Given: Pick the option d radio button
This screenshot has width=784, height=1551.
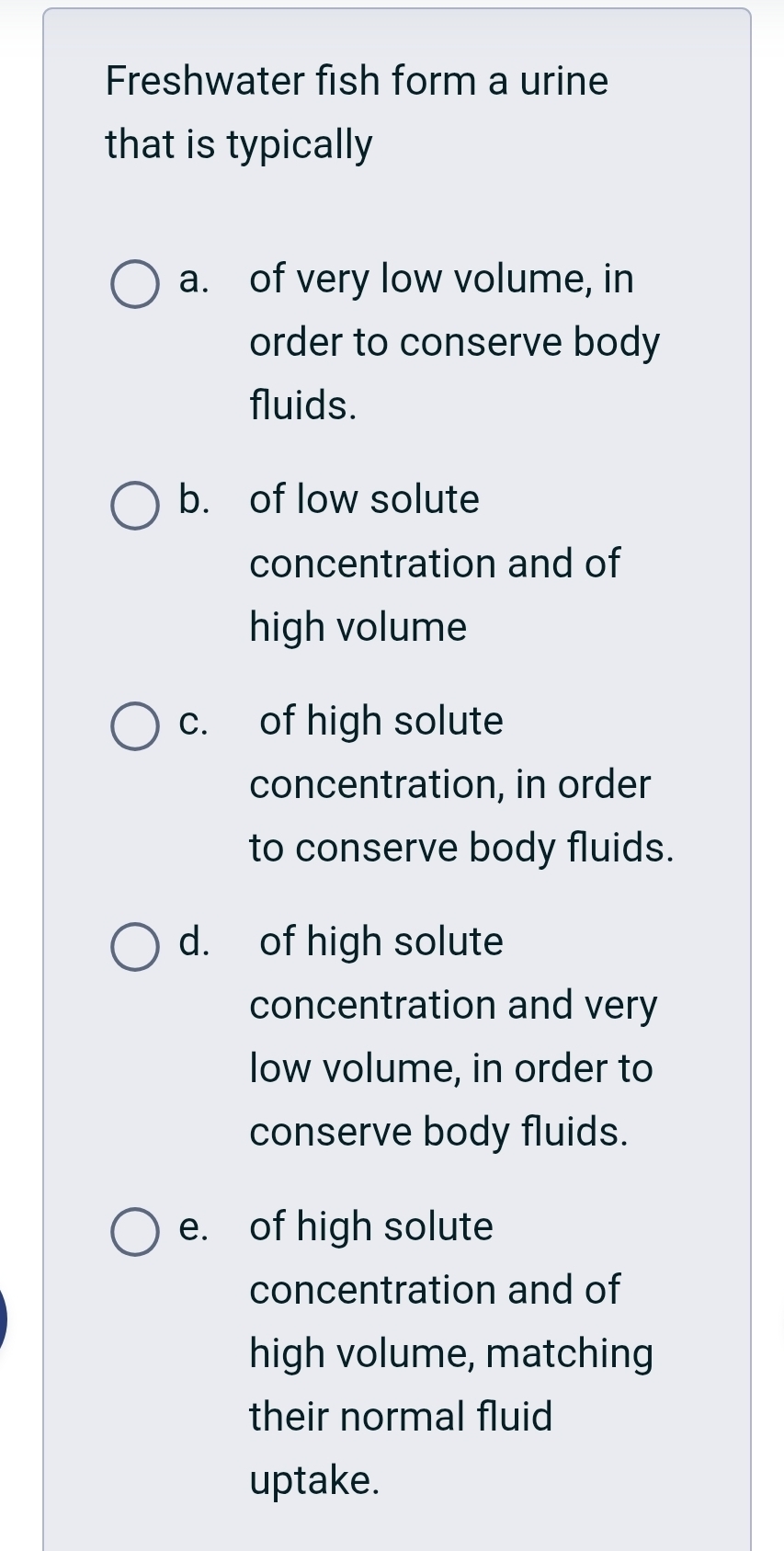Looking at the screenshot, I should (x=134, y=948).
